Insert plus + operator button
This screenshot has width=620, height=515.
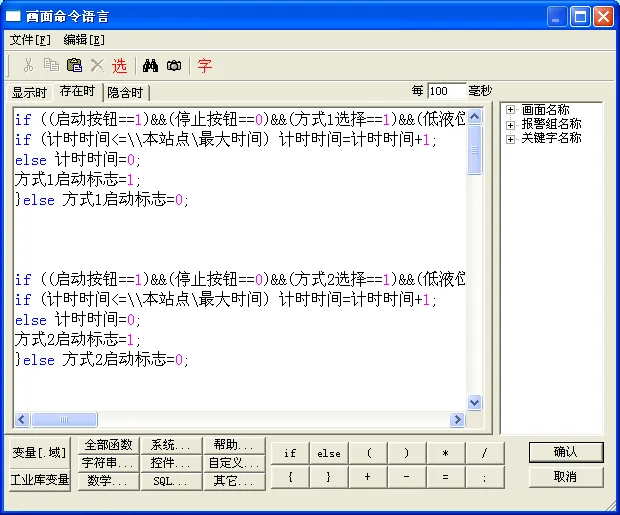tap(368, 477)
